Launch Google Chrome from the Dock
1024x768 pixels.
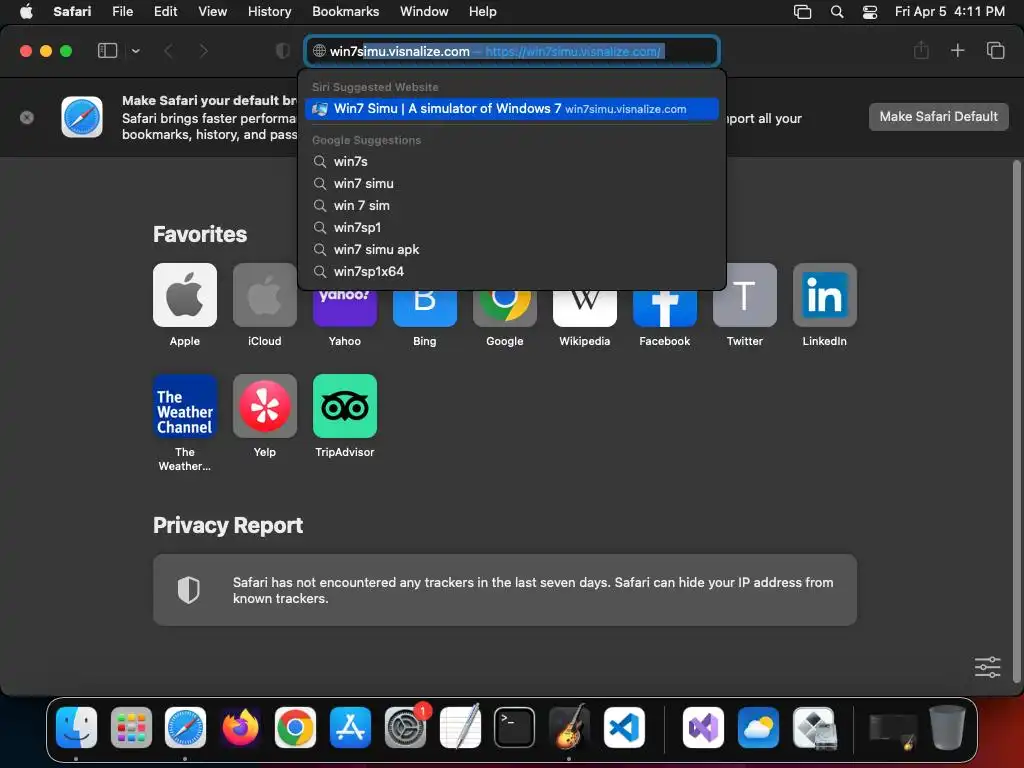coord(295,727)
